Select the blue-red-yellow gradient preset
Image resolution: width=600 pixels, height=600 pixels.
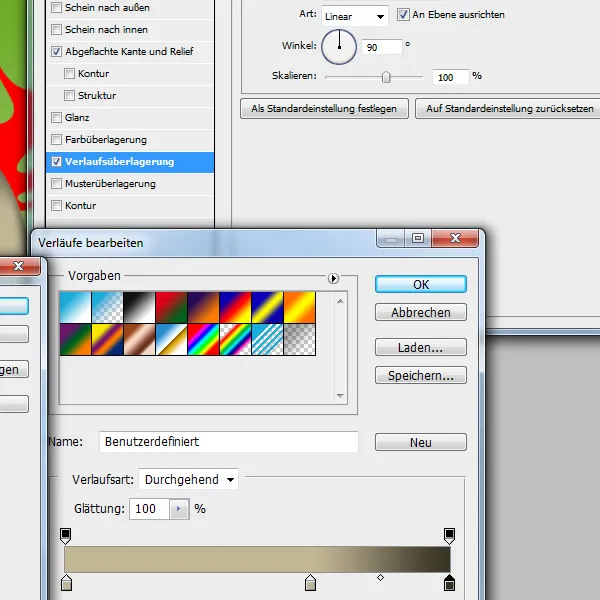[236, 308]
